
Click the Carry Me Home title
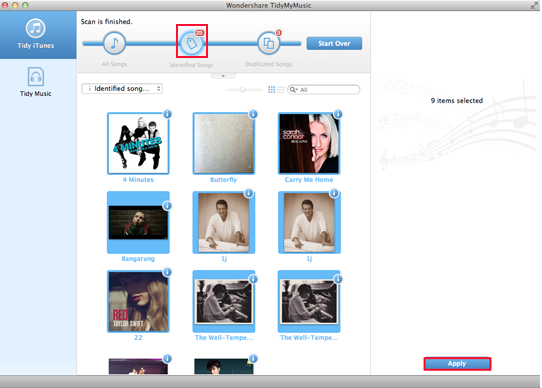point(309,180)
